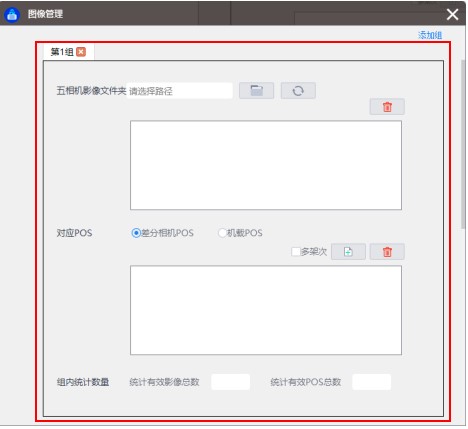The height and width of the screenshot is (429, 468).
Task: Add a POS file with the document icon
Action: click(x=348, y=252)
